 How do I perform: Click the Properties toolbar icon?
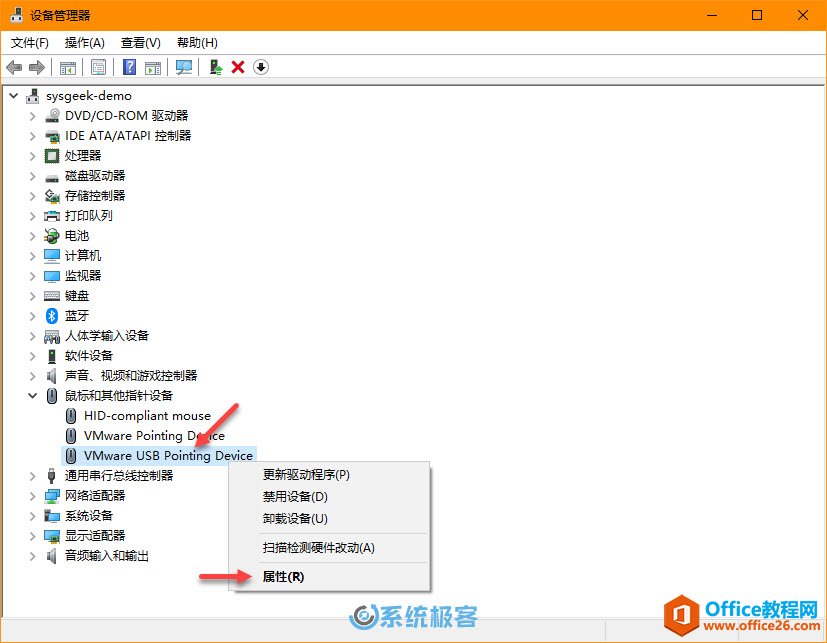tap(98, 67)
